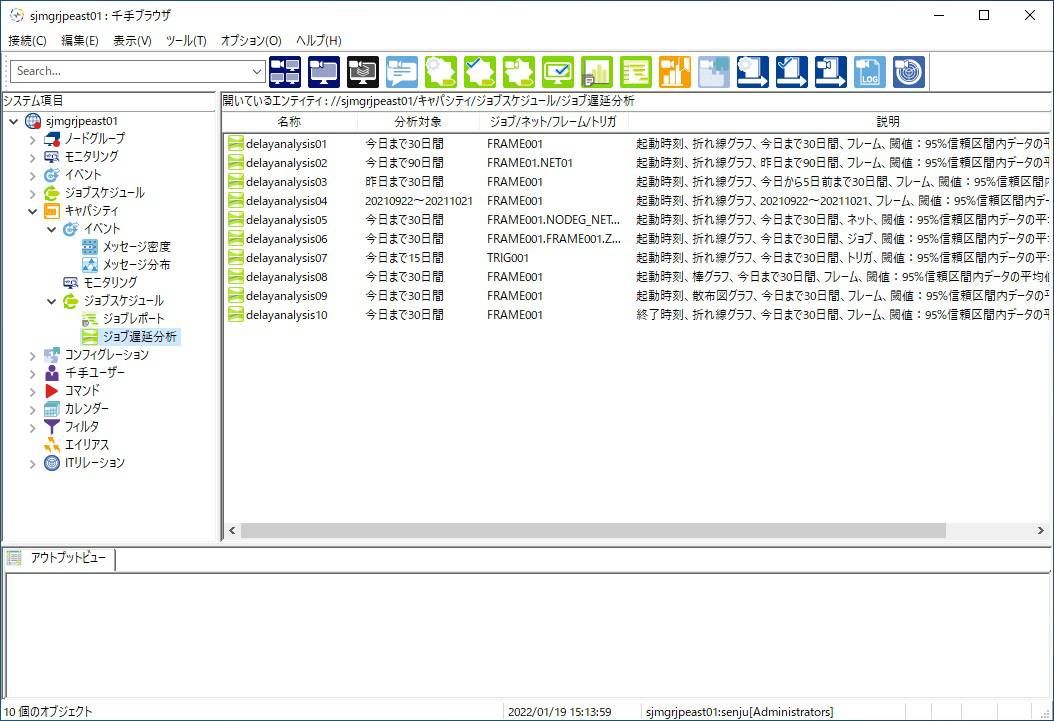Image resolution: width=1054 pixels, height=721 pixels.
Task: Click the horizontal scrollbar right arrow
Action: [1041, 531]
